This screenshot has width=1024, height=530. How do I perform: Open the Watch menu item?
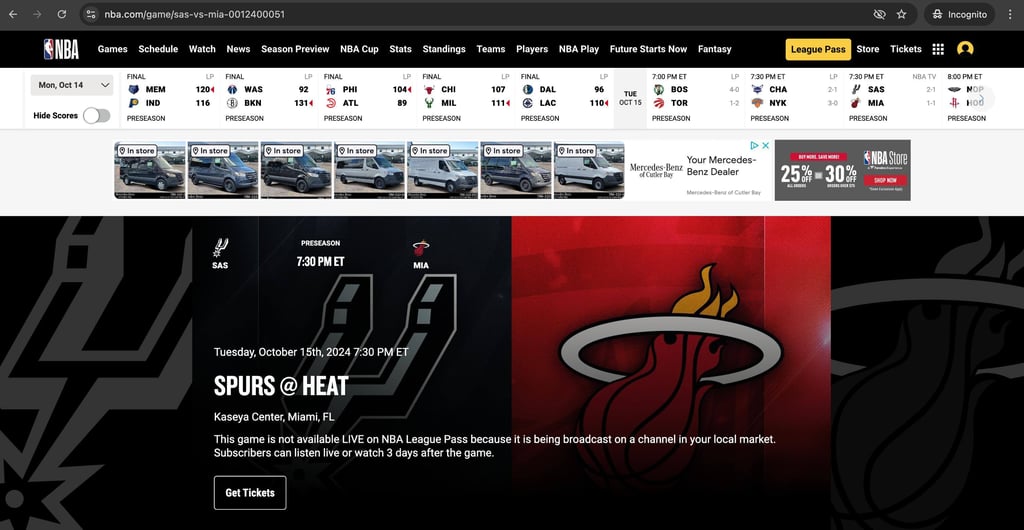pos(202,49)
